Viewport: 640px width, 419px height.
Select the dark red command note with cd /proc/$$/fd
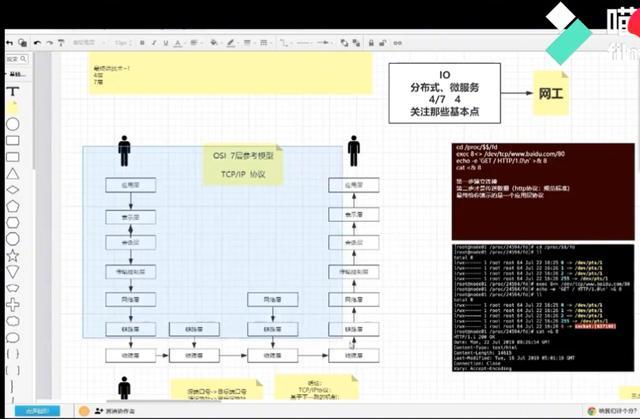coord(543,191)
